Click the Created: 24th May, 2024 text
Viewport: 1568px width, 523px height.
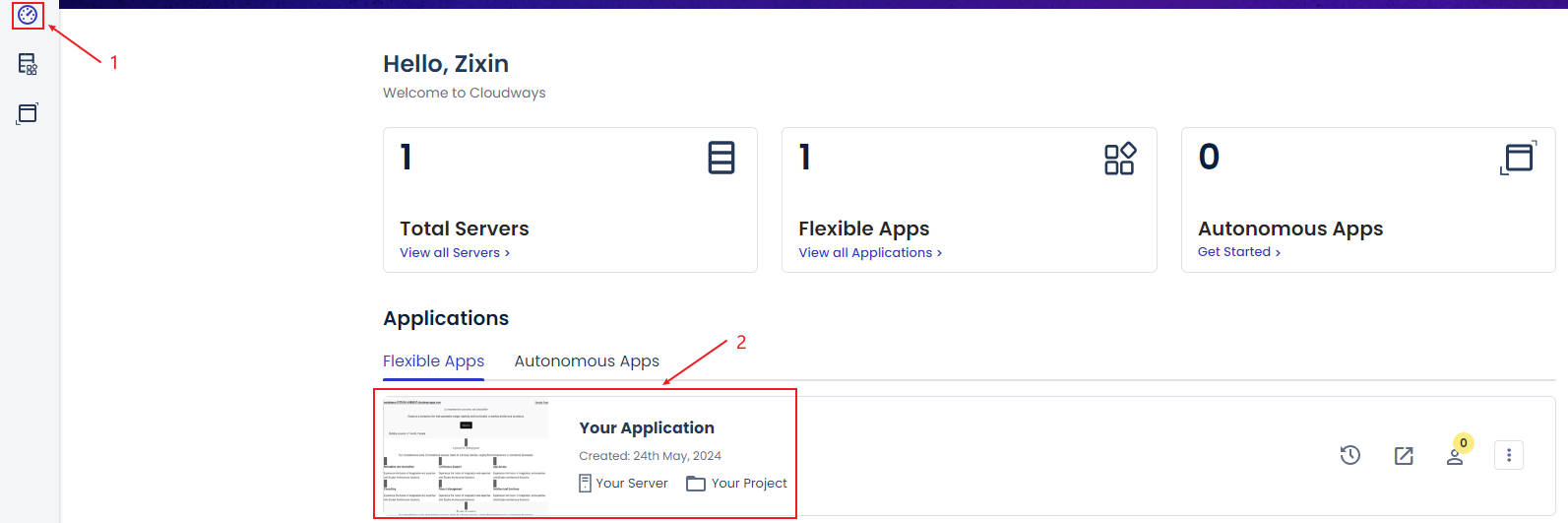click(650, 456)
